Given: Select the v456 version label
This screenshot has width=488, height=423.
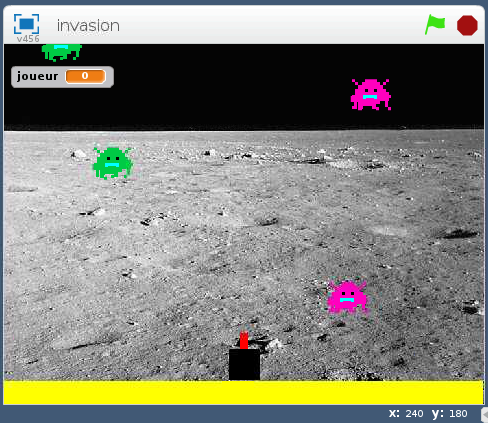Looking at the screenshot, I should coord(28,39).
